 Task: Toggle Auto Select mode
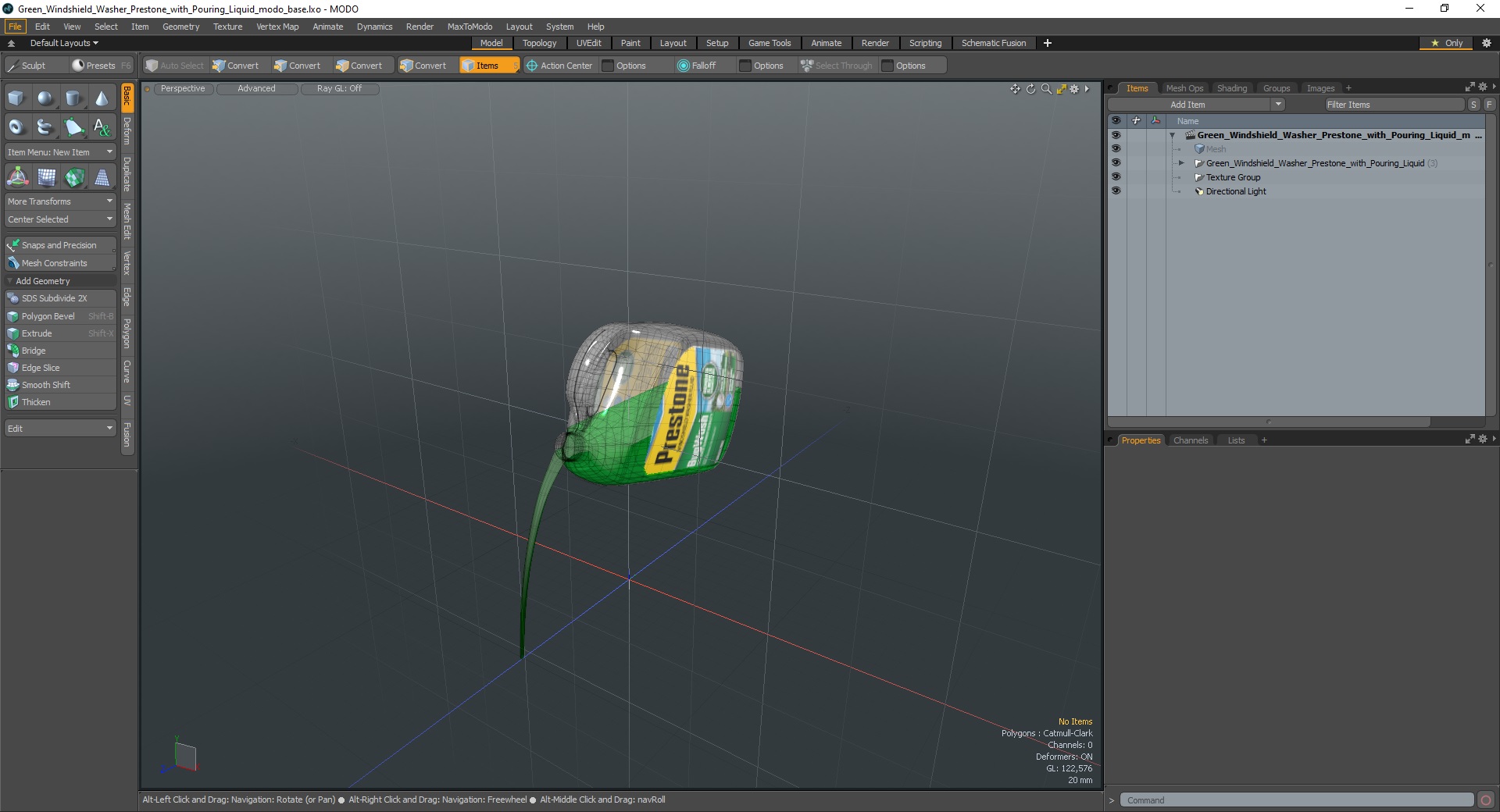(175, 66)
